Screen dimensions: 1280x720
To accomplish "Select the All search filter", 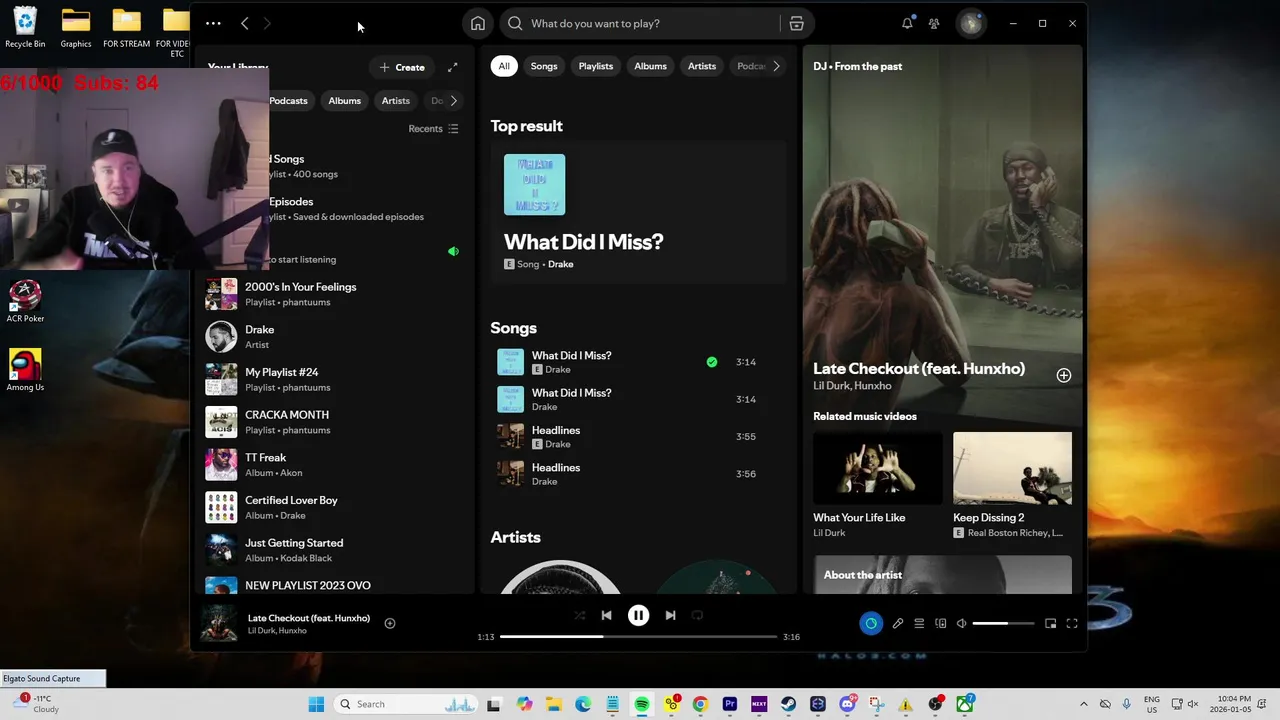I will coord(504,66).
